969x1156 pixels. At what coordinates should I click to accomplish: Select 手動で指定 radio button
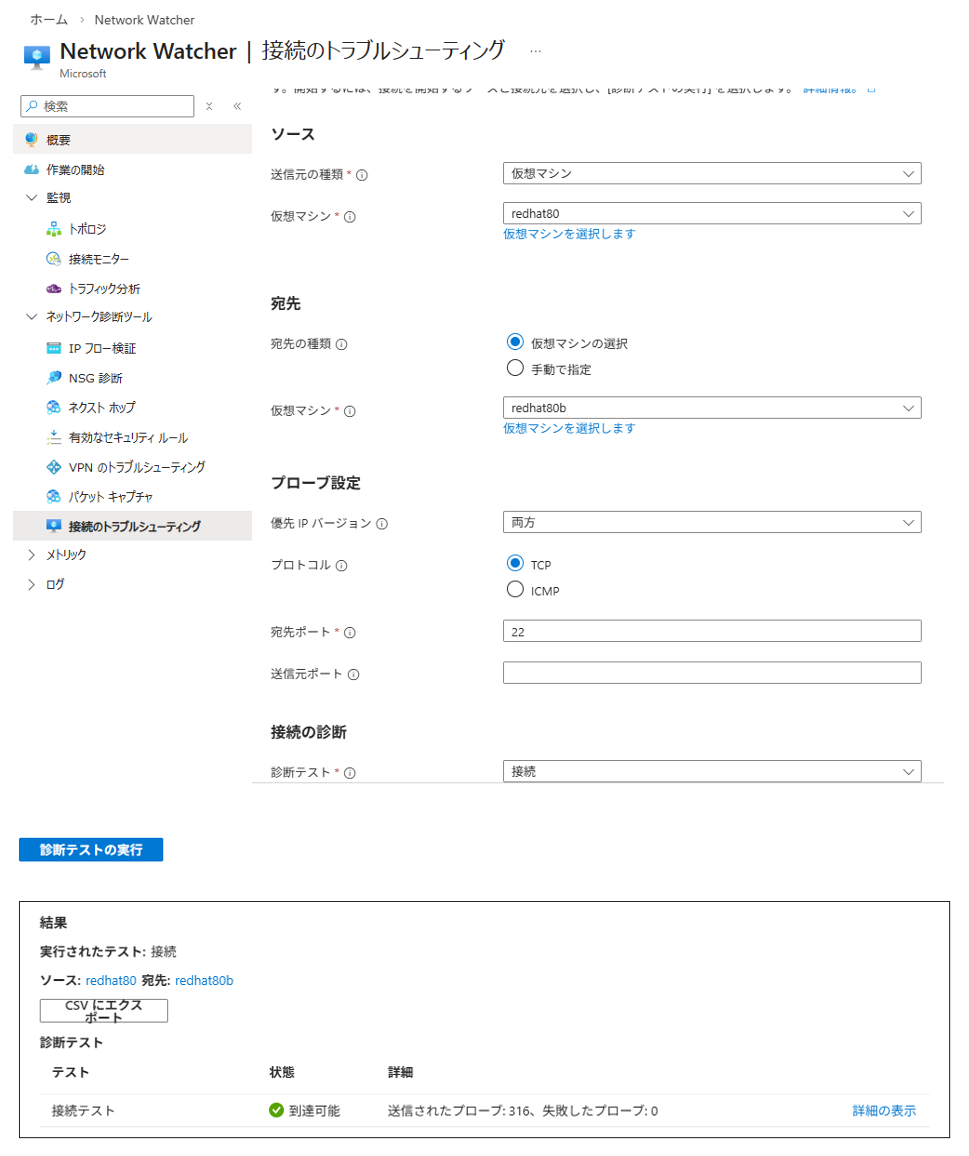click(515, 368)
